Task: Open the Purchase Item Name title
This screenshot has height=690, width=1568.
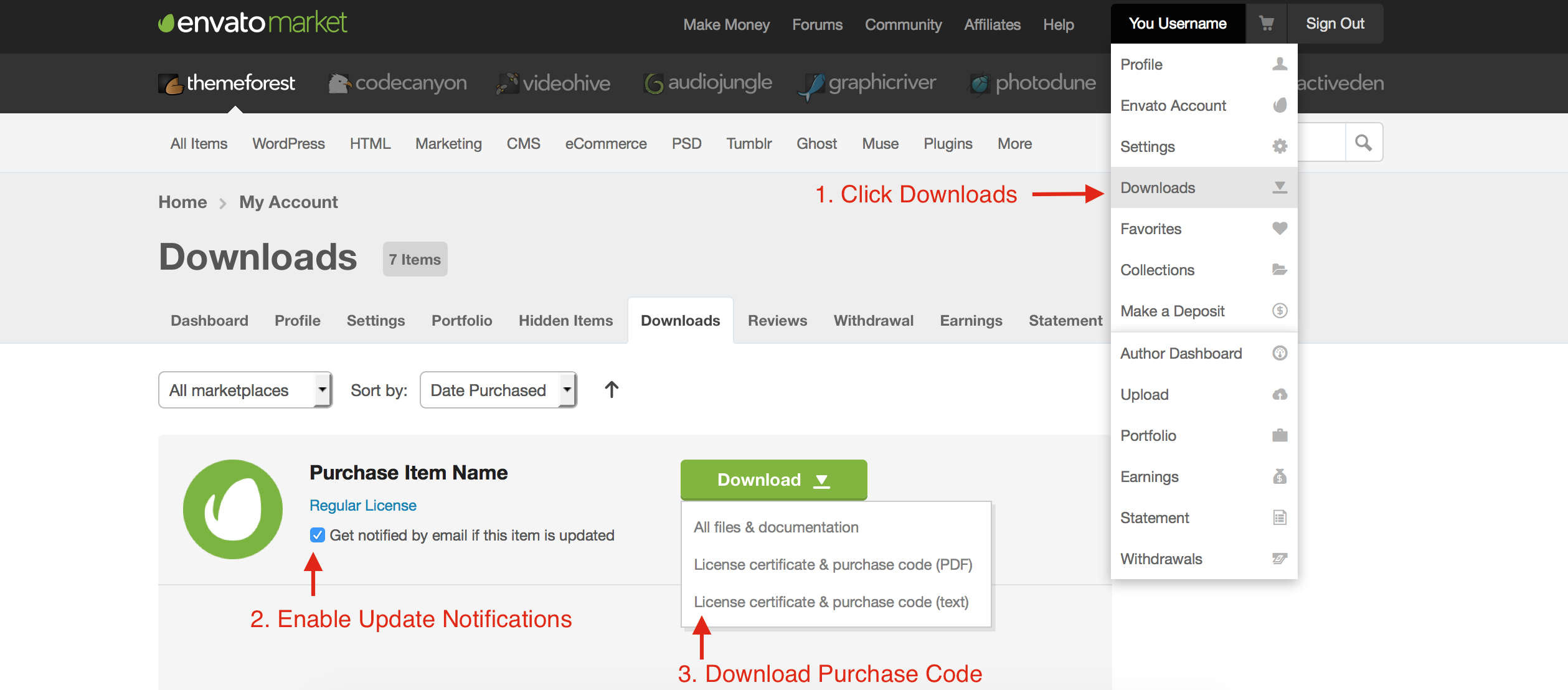Action: pyautogui.click(x=409, y=473)
